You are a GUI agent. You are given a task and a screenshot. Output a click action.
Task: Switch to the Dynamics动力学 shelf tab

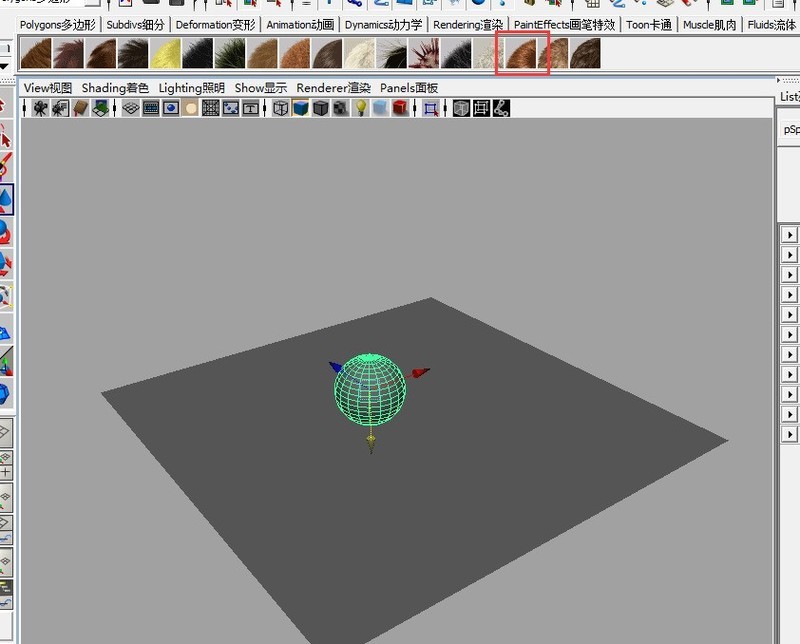click(384, 24)
